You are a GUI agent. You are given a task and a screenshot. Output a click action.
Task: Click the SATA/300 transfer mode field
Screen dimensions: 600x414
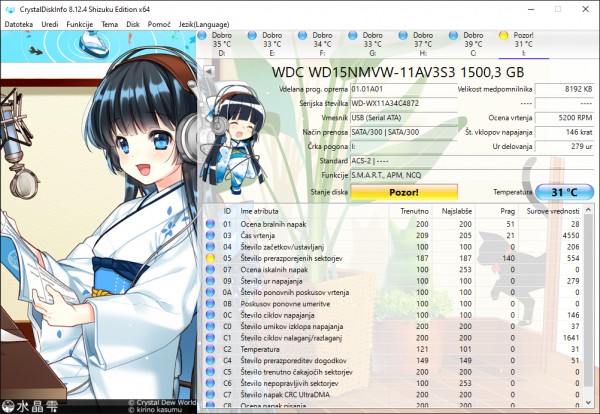(x=404, y=132)
